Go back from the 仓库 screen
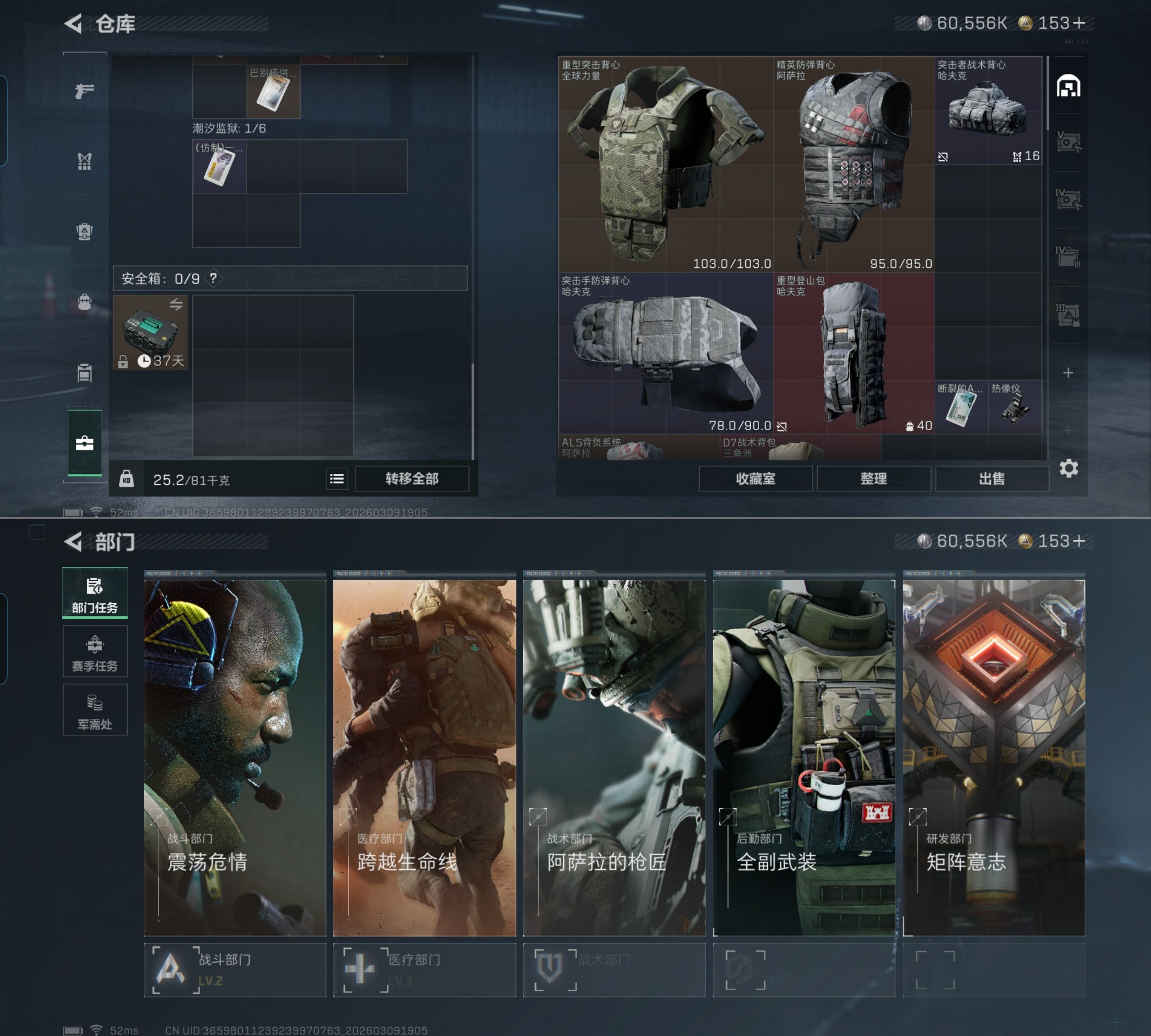Viewport: 1151px width, 1036px height. click(73, 24)
